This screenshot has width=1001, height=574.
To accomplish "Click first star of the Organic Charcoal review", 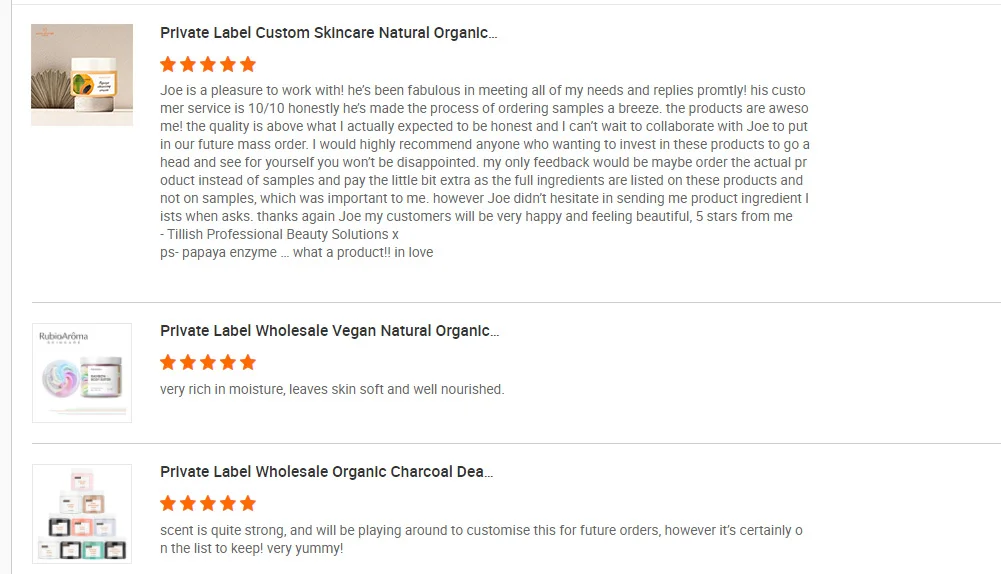I will pos(168,503).
